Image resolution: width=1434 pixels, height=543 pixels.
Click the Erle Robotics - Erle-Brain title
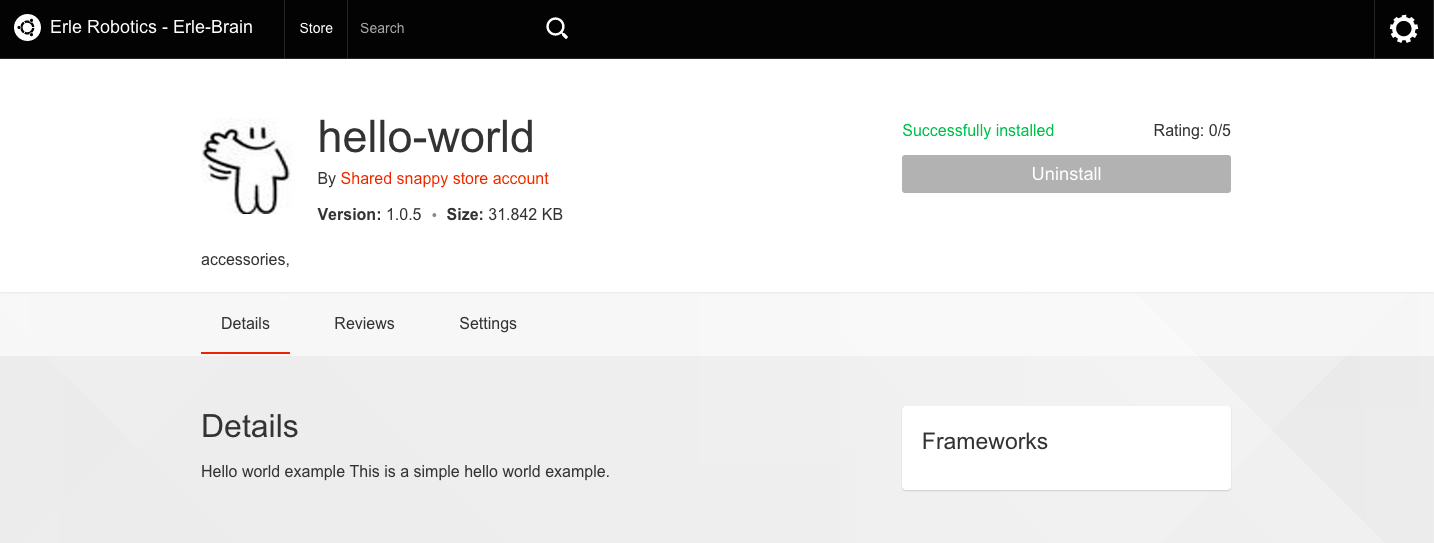coord(151,28)
